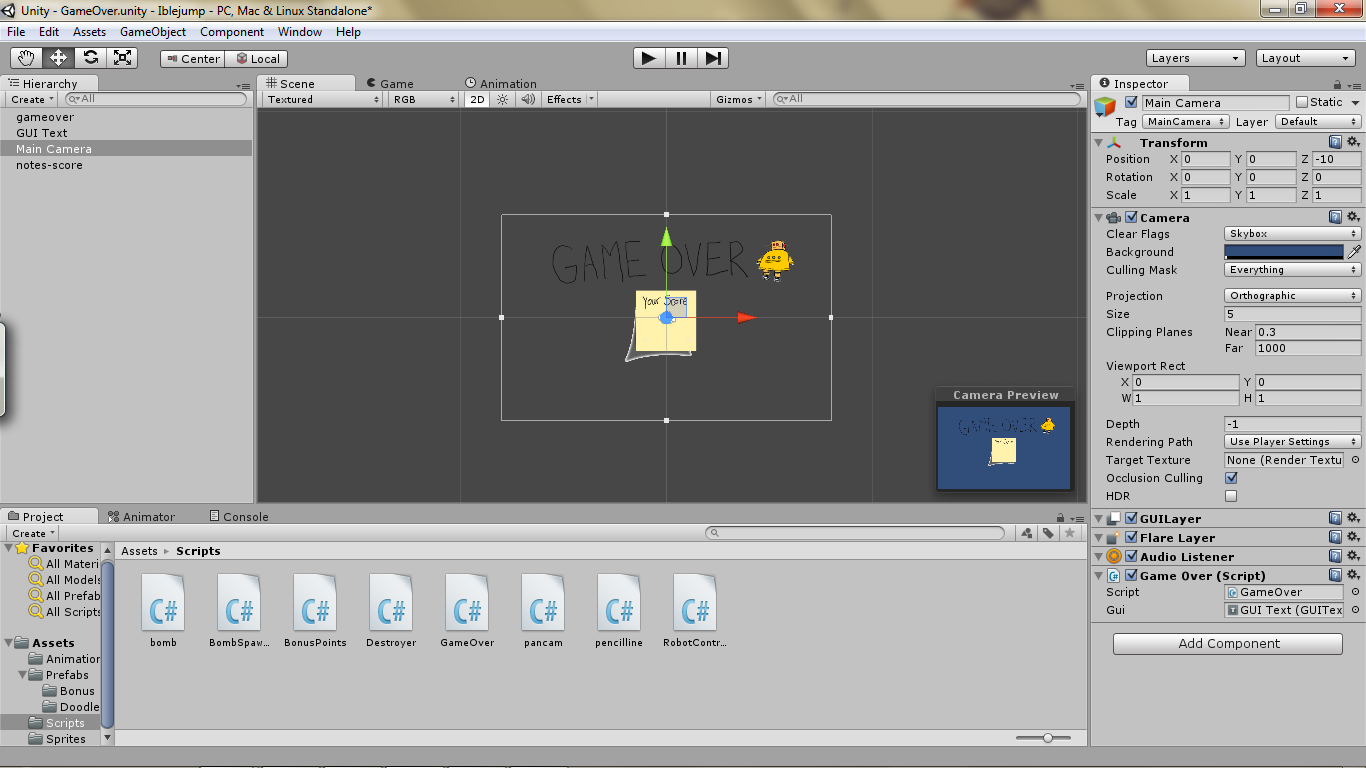Pause the game with Pause button
This screenshot has height=768, width=1366.
coord(681,58)
